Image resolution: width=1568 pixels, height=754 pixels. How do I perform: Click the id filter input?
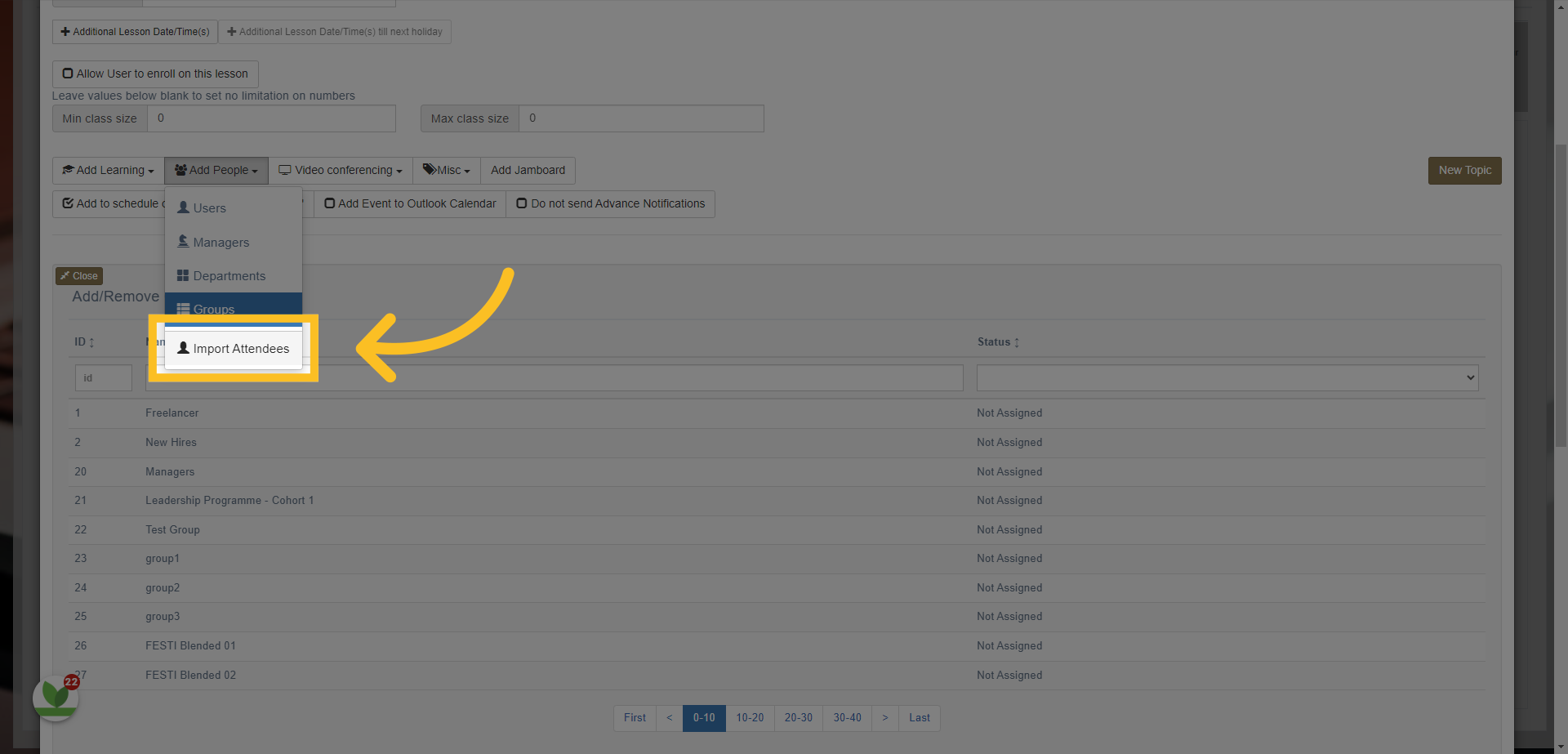[x=104, y=377]
